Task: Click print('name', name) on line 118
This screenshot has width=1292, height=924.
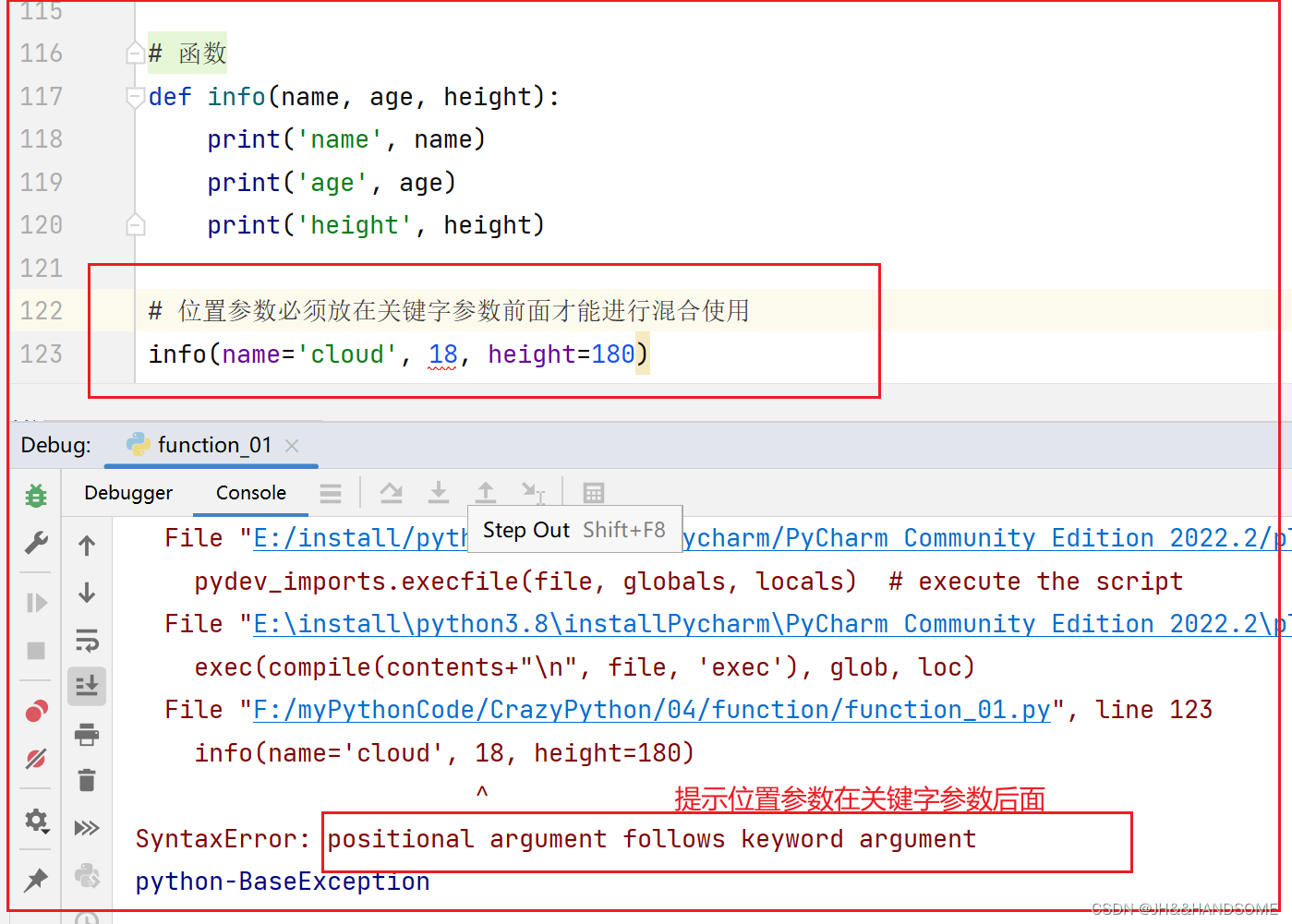Action: point(346,139)
